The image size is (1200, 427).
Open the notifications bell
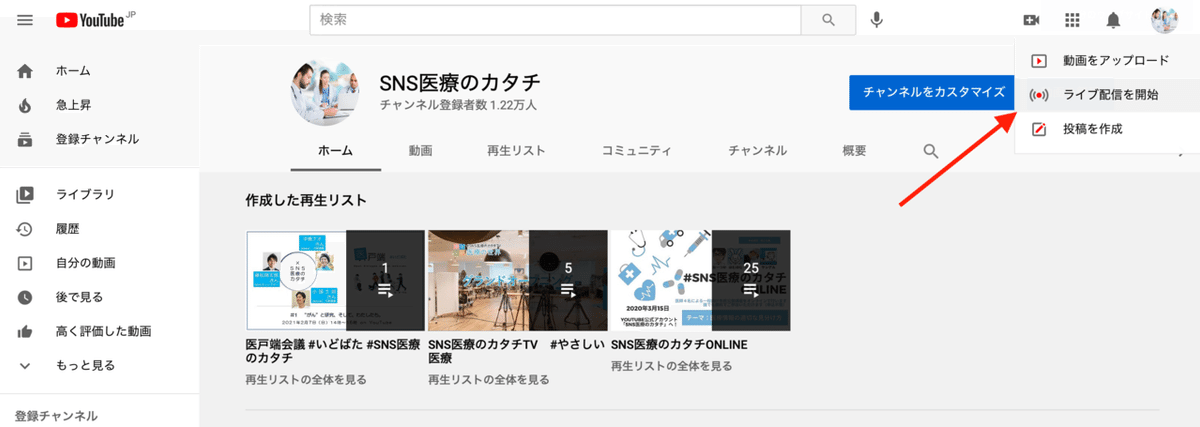pos(1113,20)
